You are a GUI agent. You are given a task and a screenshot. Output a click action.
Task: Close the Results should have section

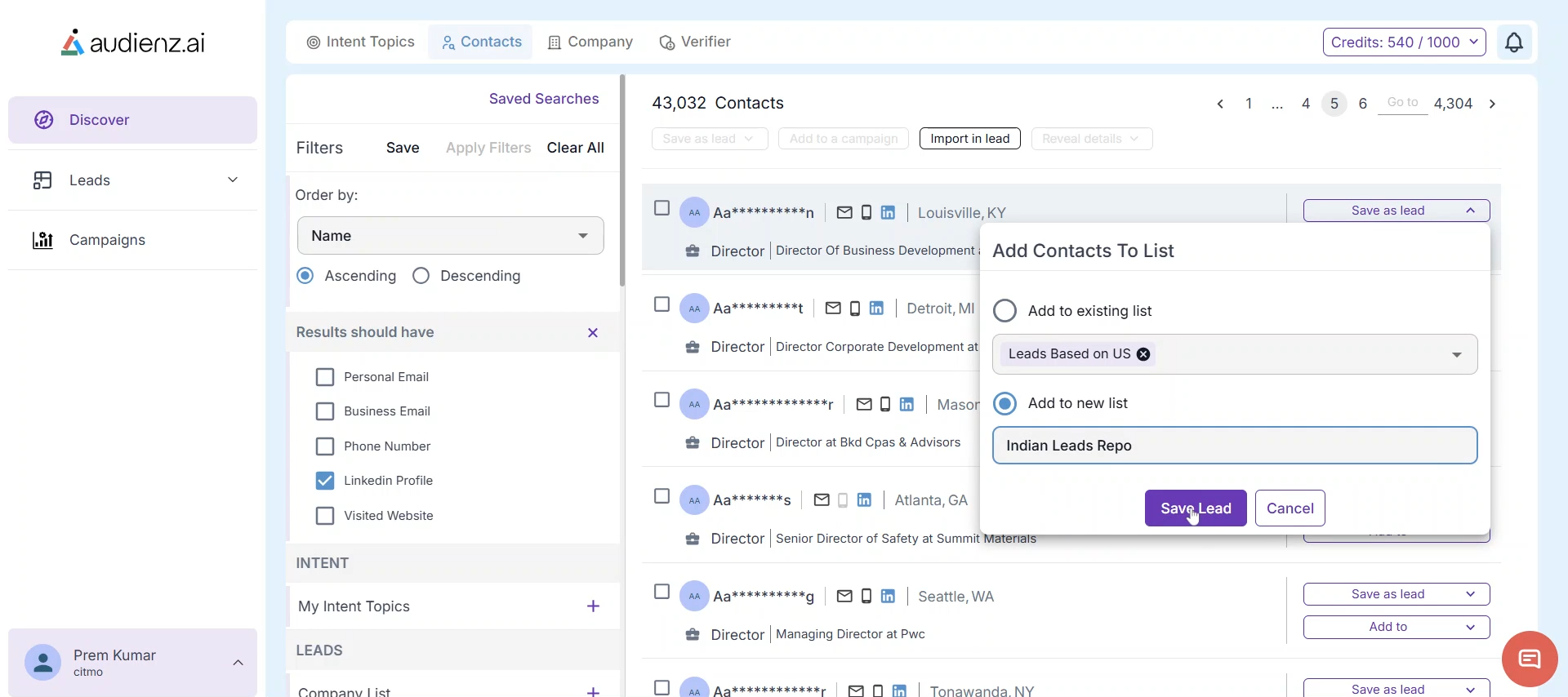click(x=593, y=333)
